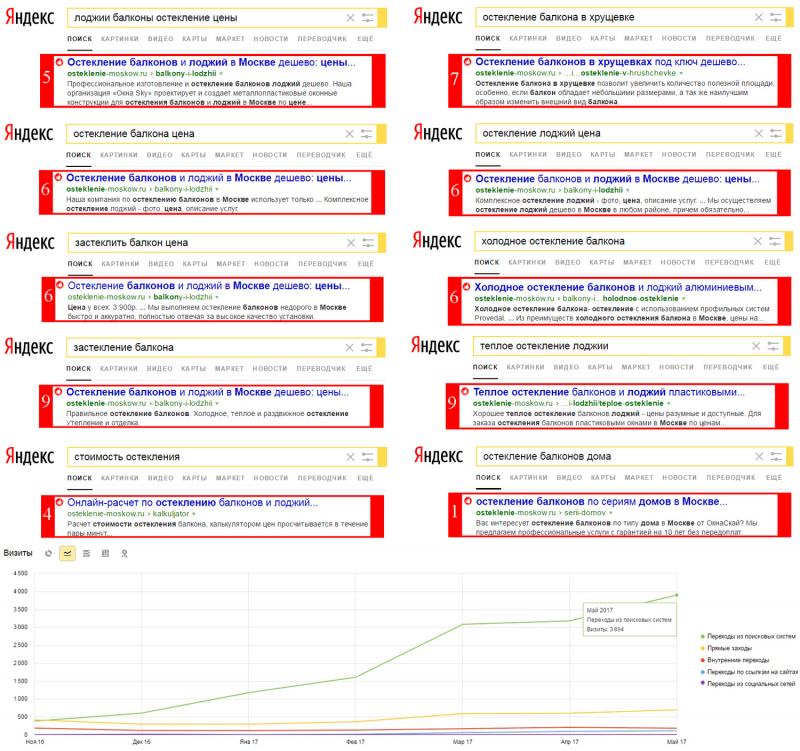Click the yellow search button for 'теплое остекление лоджии'
Viewport: 800px width, 751px height.
[x=787, y=346]
